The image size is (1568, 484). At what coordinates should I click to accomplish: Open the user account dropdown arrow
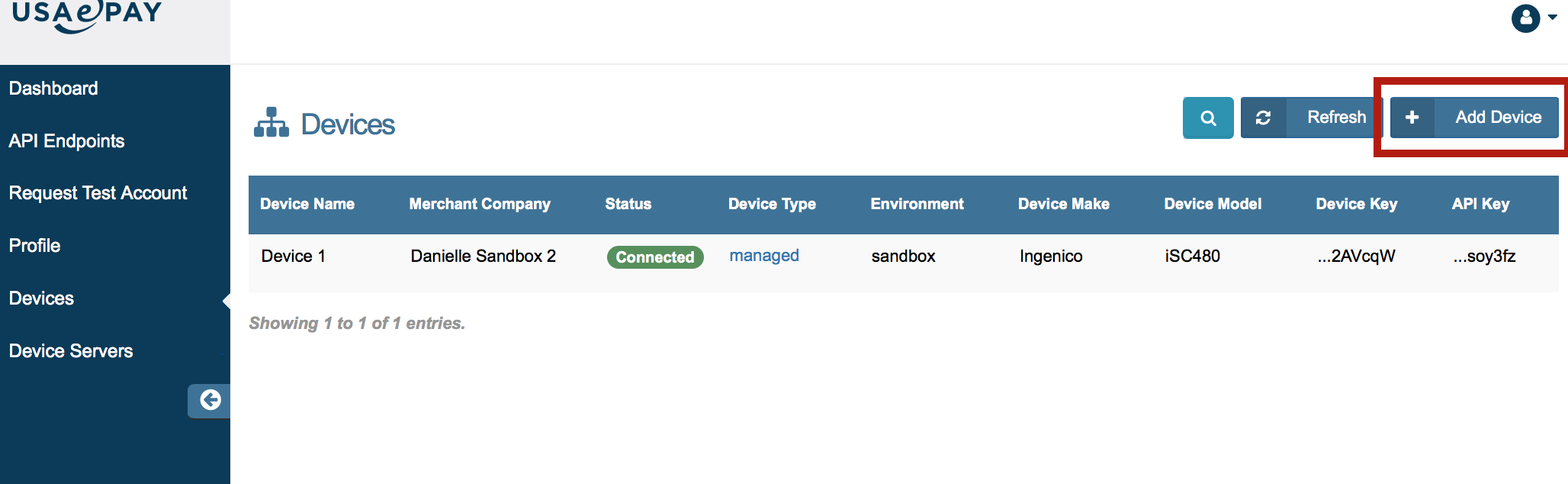[x=1553, y=18]
